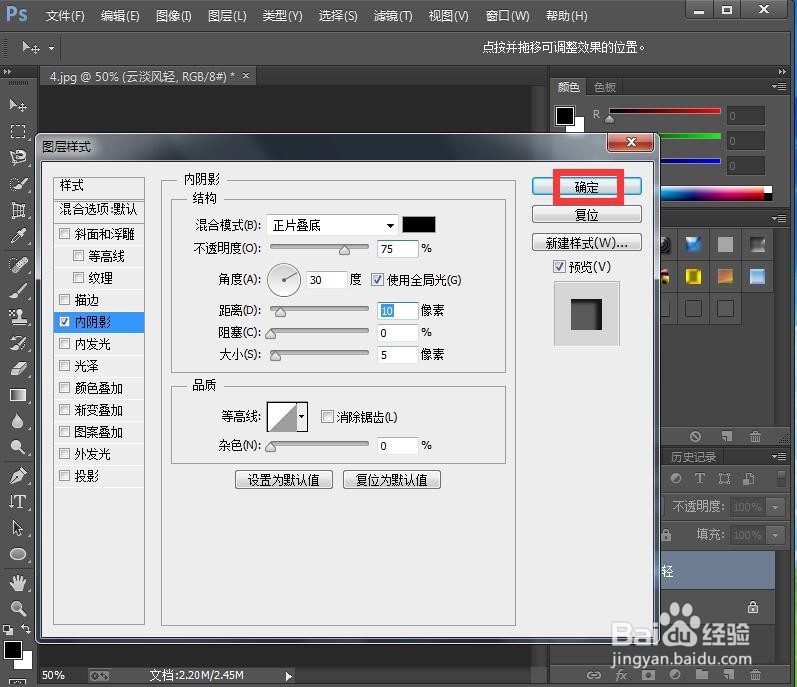This screenshot has height=687, width=797.
Task: Open 编辑(E) menu
Action: (120, 16)
